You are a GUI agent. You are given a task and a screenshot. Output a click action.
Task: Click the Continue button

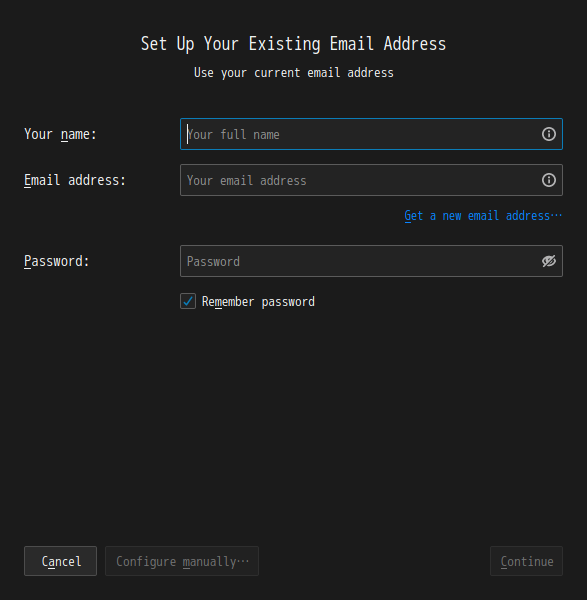coord(527,561)
